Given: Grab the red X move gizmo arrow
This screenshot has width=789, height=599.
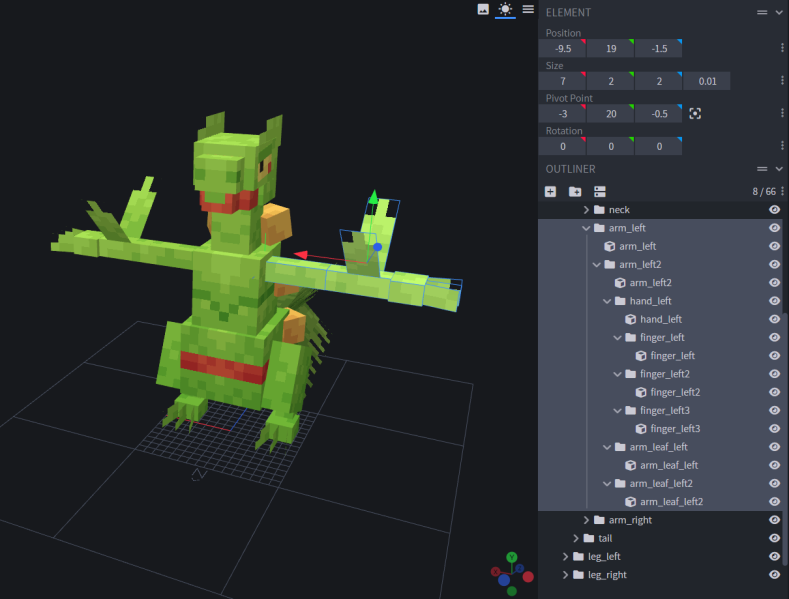Looking at the screenshot, I should coord(301,255).
